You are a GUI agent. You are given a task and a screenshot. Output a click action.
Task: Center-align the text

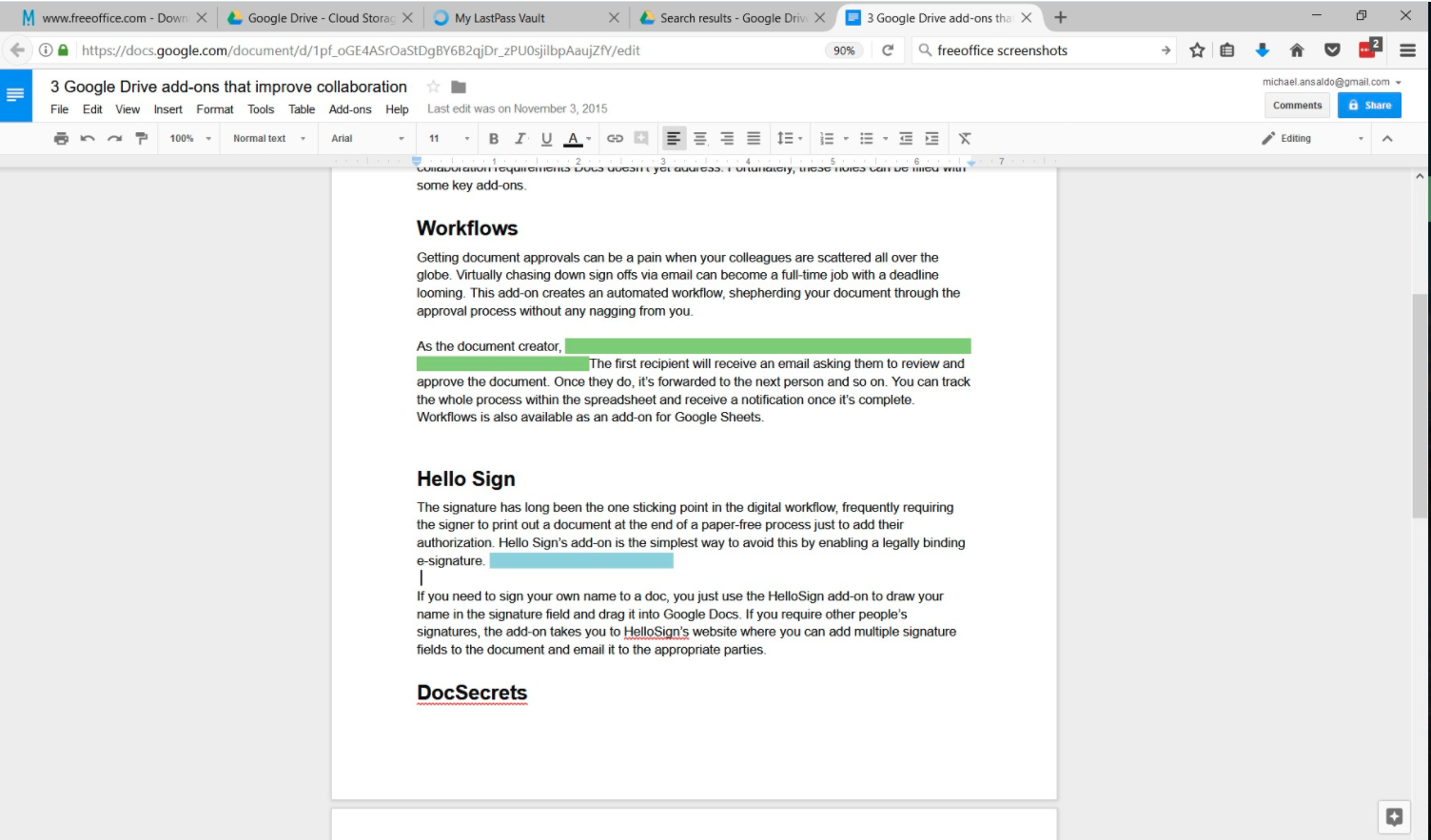pos(700,139)
